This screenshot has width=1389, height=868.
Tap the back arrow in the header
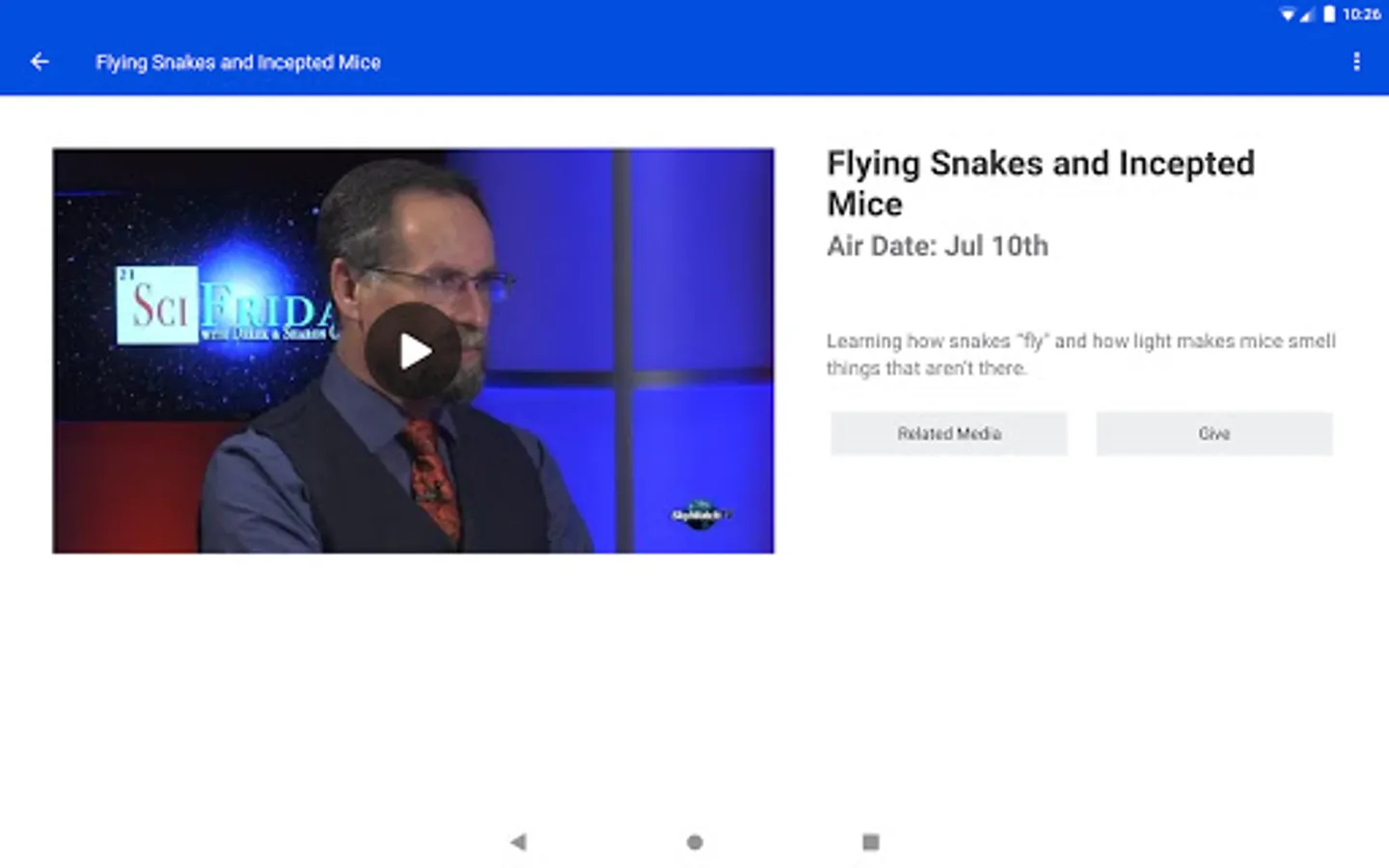[40, 62]
